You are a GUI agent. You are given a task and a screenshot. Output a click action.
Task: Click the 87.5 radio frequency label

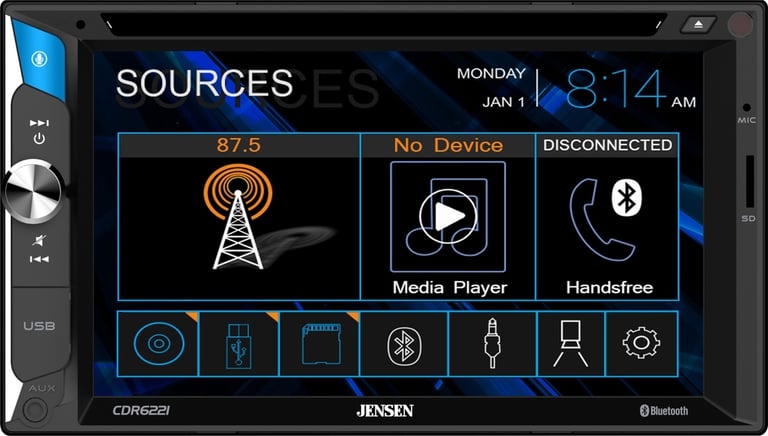(x=239, y=145)
